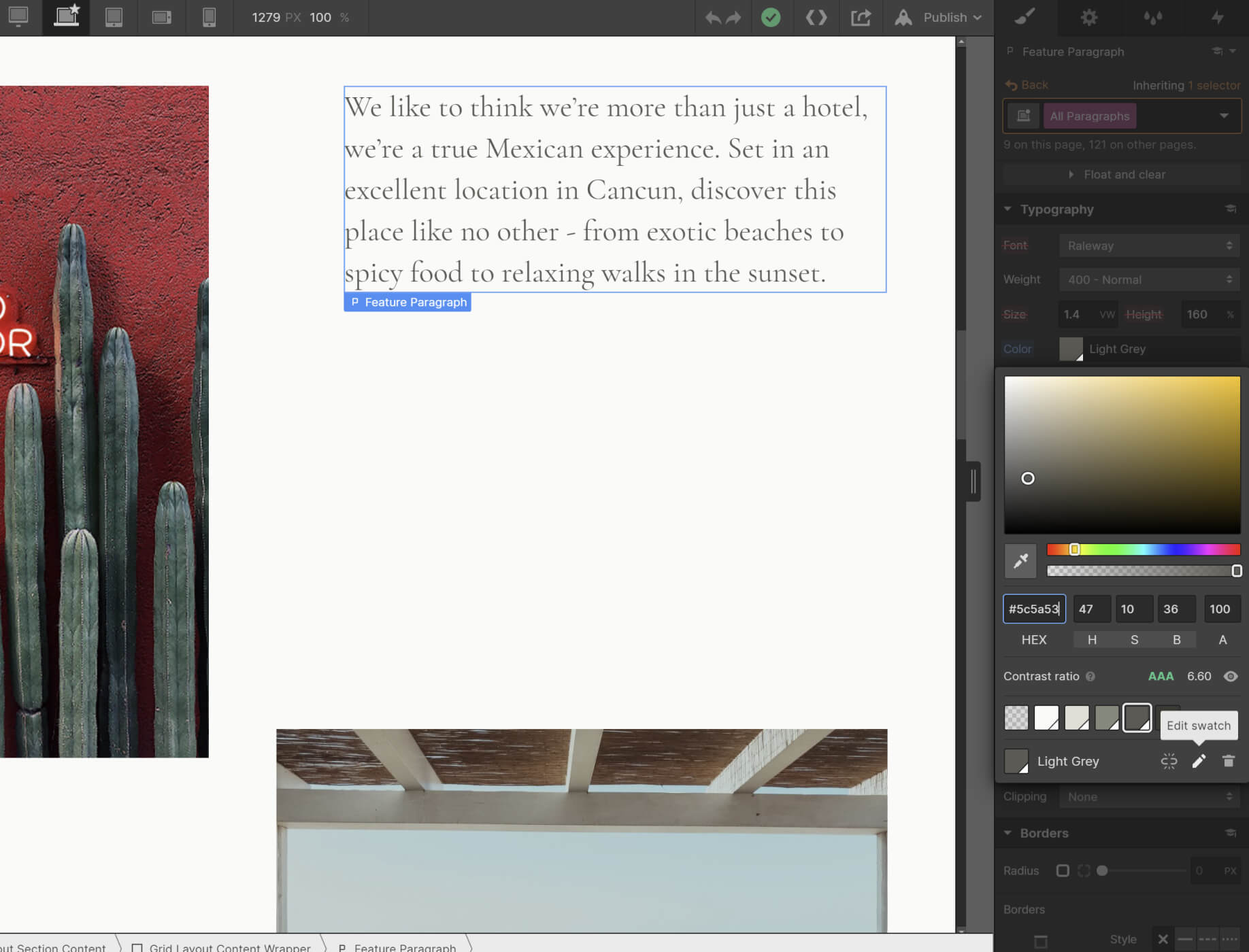Edit the Light Grey swatch with pencil

pos(1199,762)
